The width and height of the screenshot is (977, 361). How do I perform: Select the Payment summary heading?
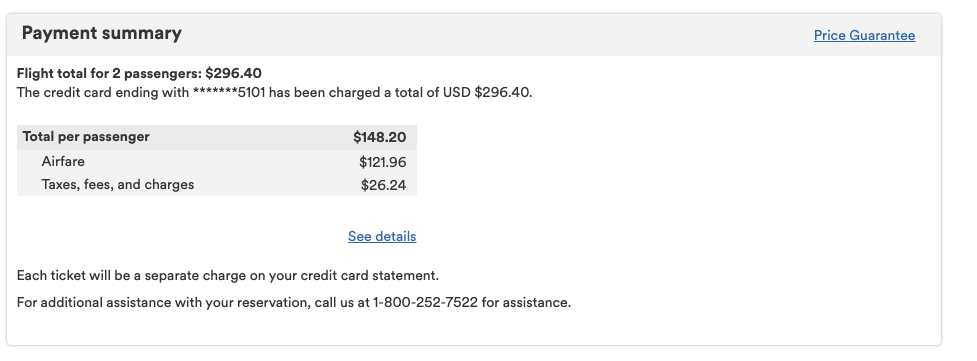102,33
